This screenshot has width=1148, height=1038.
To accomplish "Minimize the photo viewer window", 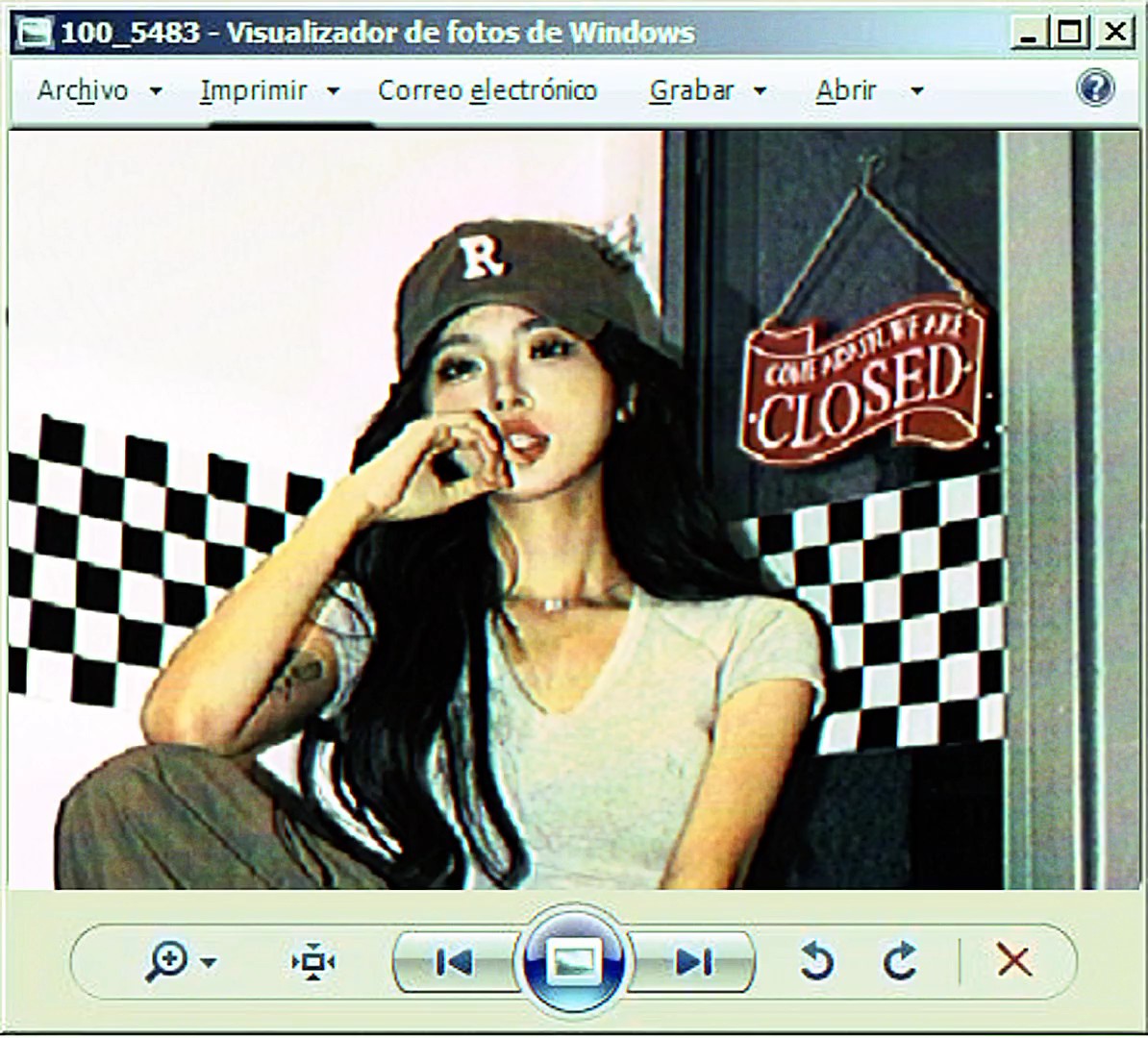I will coord(1032,31).
